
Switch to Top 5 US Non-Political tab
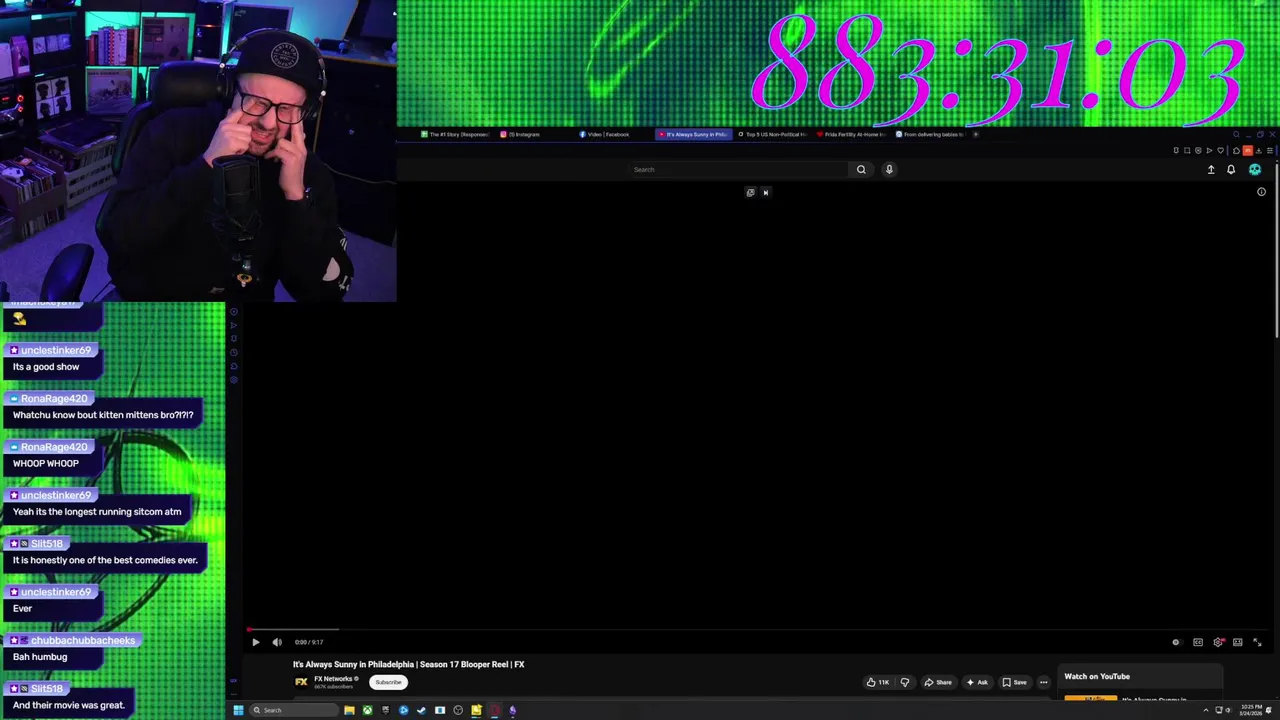(772, 134)
